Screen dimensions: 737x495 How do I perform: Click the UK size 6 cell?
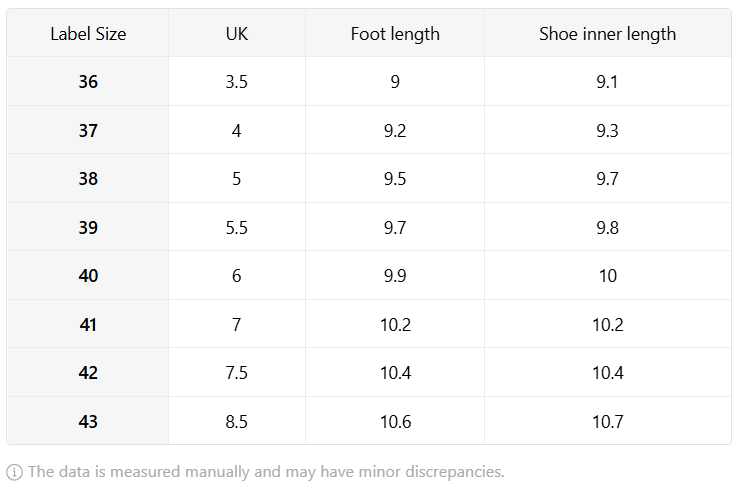(237, 275)
